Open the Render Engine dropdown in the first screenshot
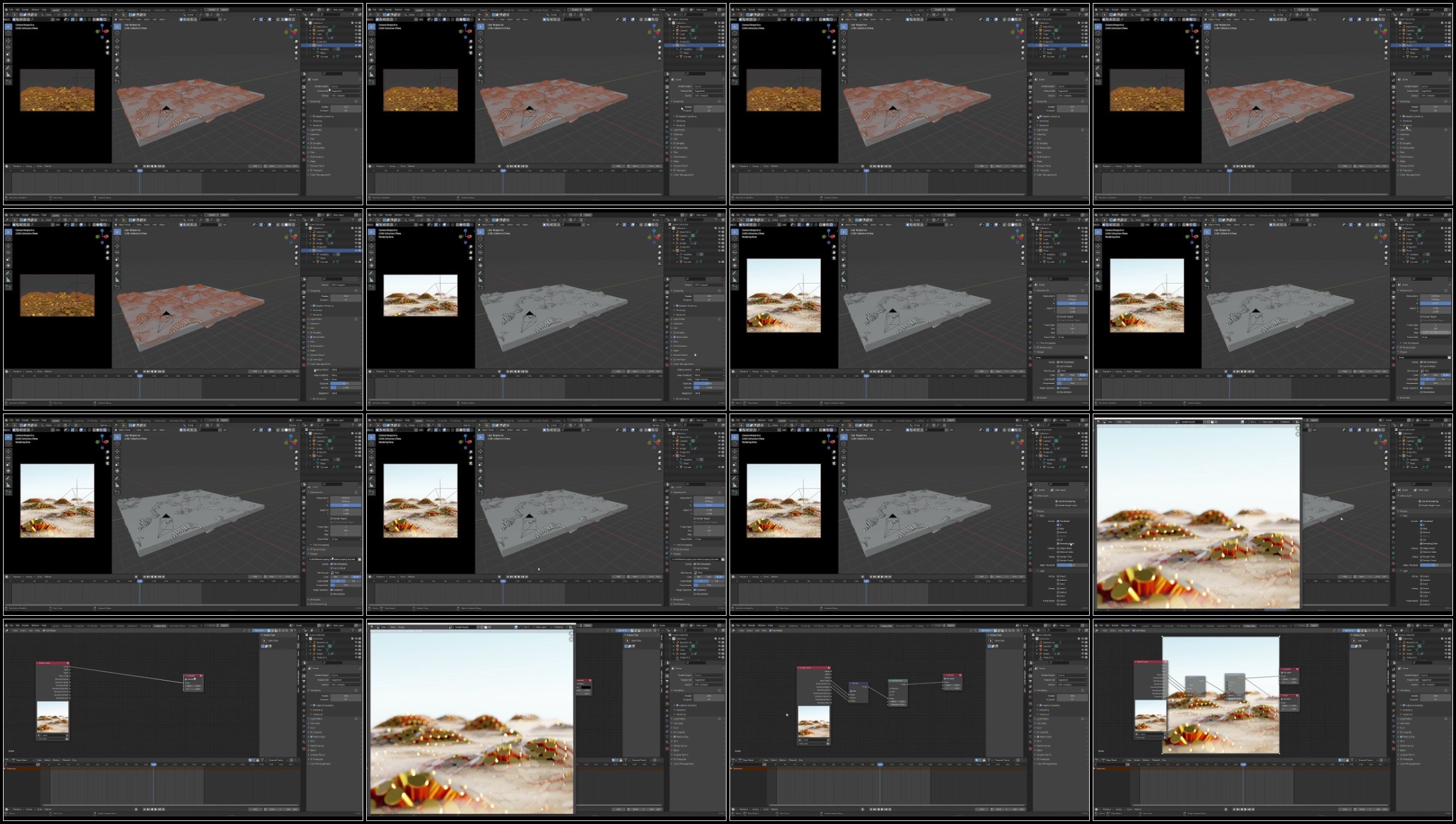 [345, 86]
